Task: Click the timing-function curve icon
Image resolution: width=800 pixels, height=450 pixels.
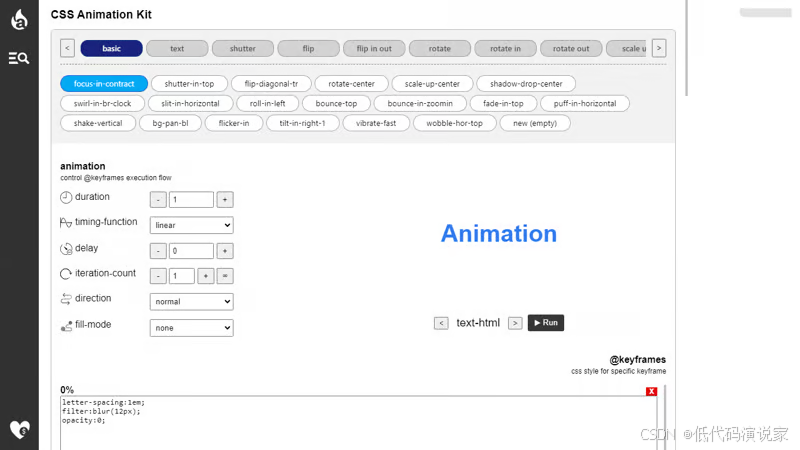Action: 66,222
